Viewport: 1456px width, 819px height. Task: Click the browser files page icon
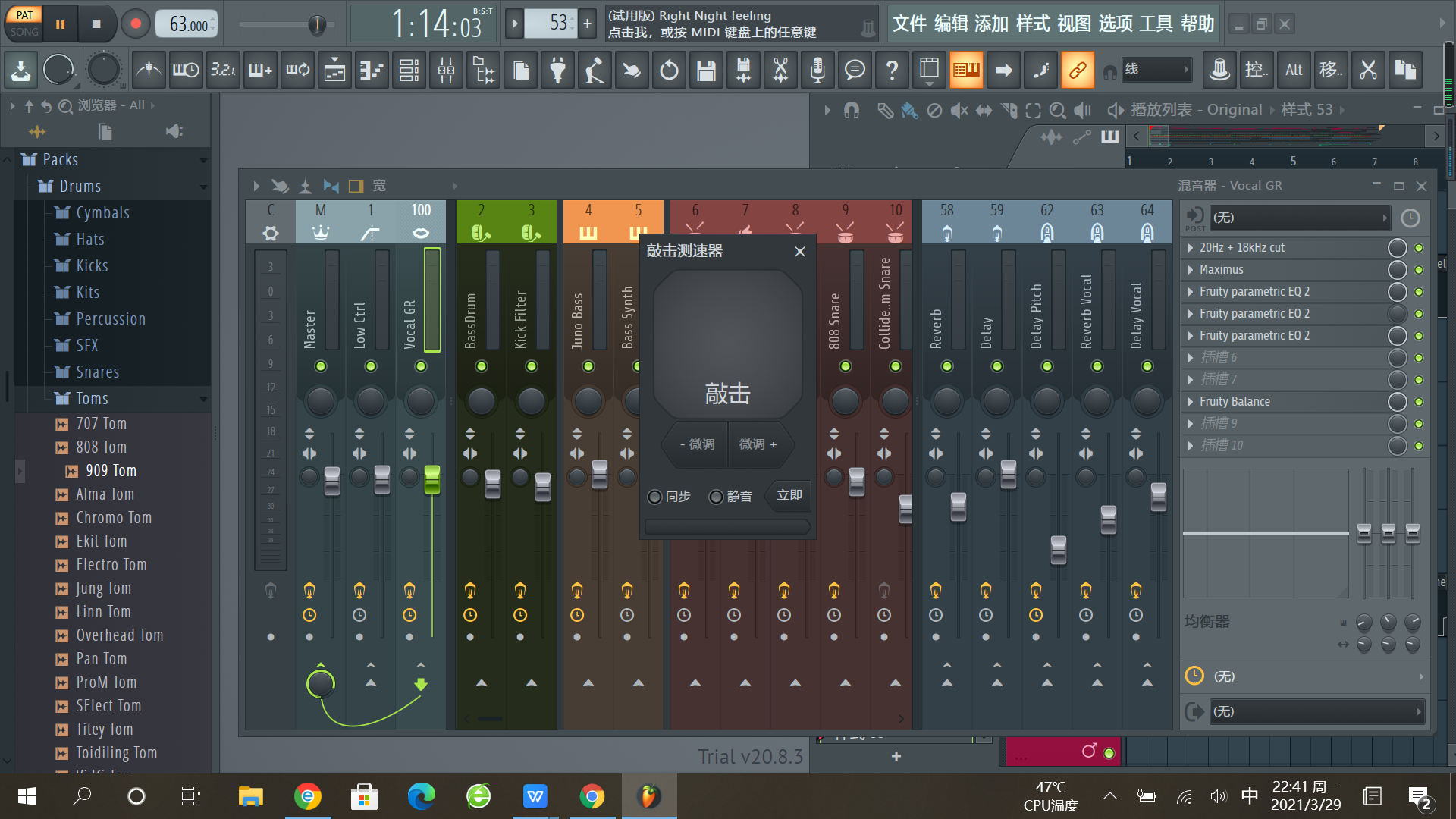105,132
